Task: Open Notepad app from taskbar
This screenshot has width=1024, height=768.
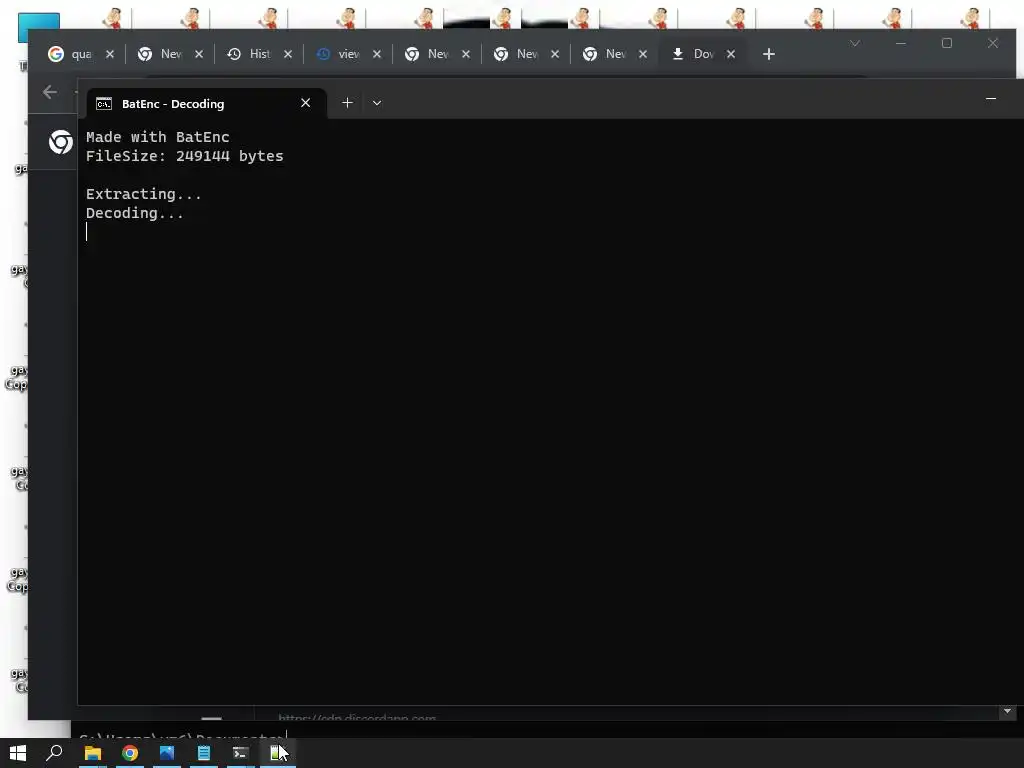Action: coord(204,754)
